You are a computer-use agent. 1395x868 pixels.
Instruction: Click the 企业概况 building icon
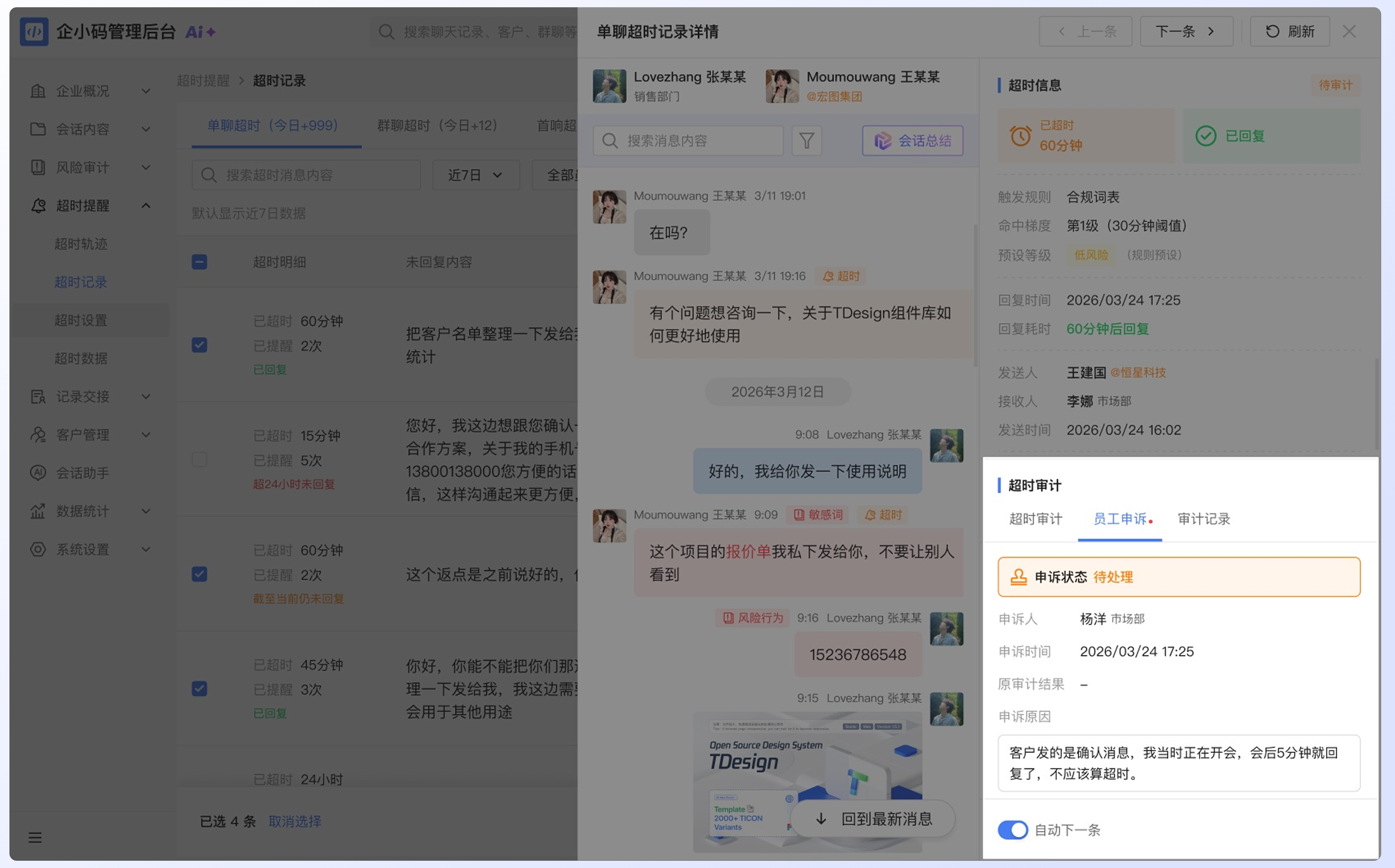click(x=38, y=91)
